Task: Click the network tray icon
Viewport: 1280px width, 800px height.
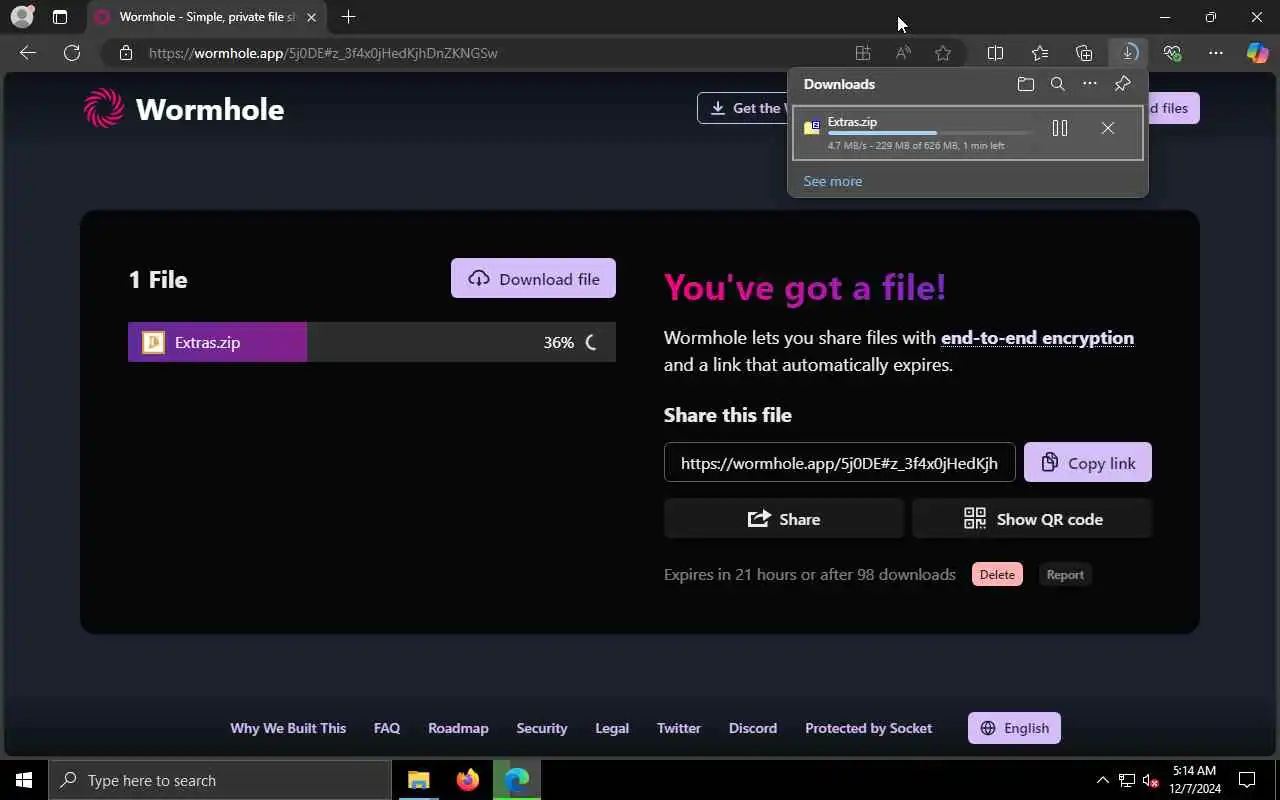Action: pyautogui.click(x=1127, y=780)
